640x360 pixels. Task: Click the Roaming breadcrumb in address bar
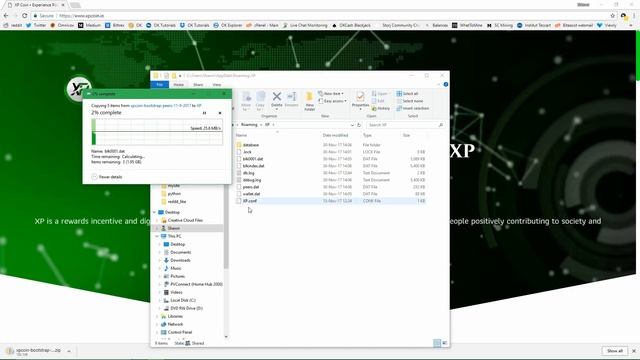click(x=249, y=125)
